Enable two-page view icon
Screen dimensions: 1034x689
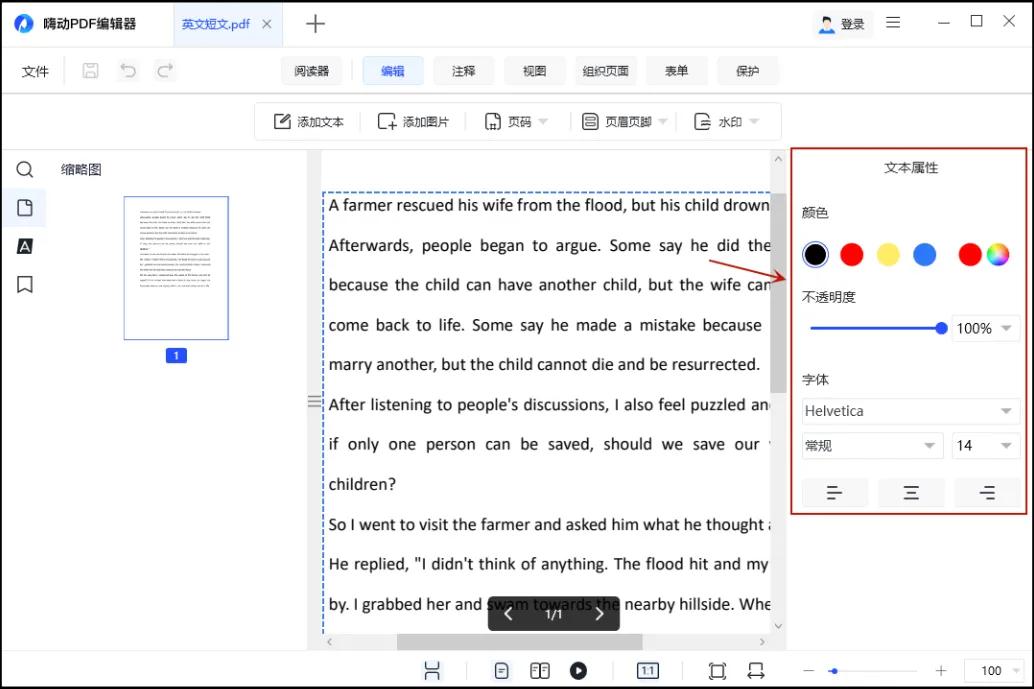coord(540,671)
